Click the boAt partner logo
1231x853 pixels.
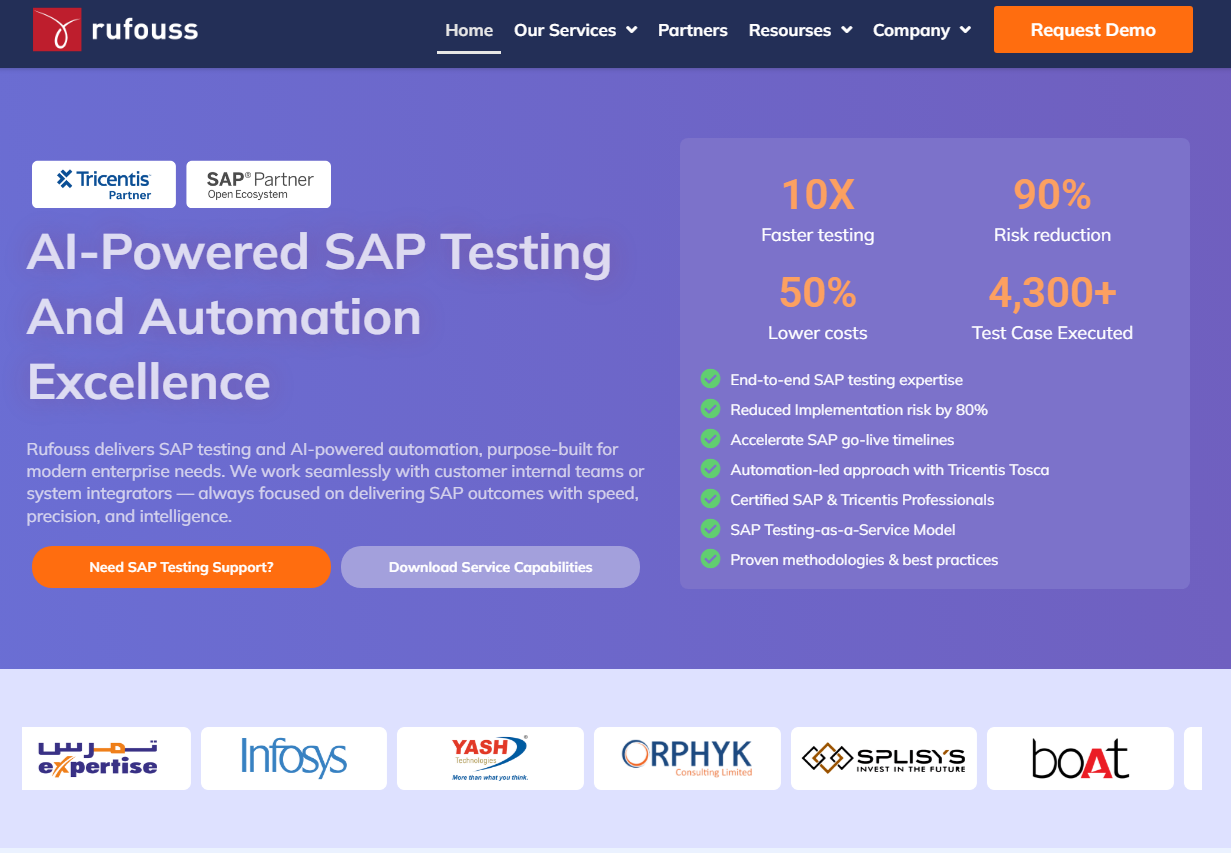pos(1080,758)
